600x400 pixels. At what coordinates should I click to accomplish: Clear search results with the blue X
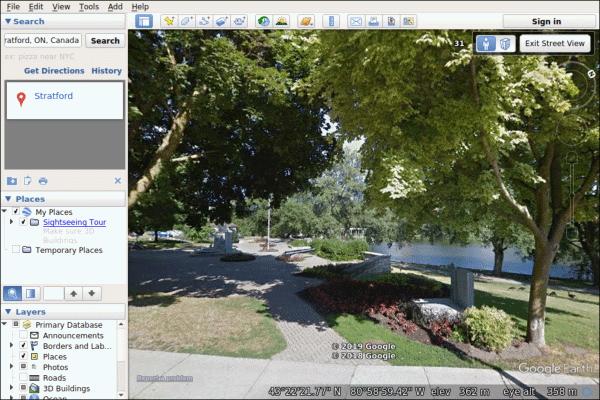pyautogui.click(x=118, y=181)
